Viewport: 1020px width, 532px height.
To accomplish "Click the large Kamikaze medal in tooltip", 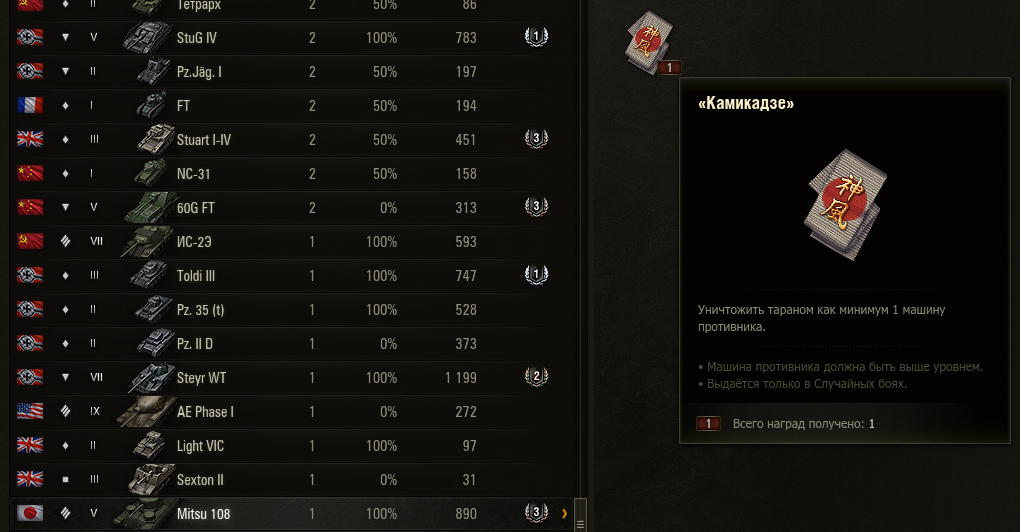I will 844,204.
